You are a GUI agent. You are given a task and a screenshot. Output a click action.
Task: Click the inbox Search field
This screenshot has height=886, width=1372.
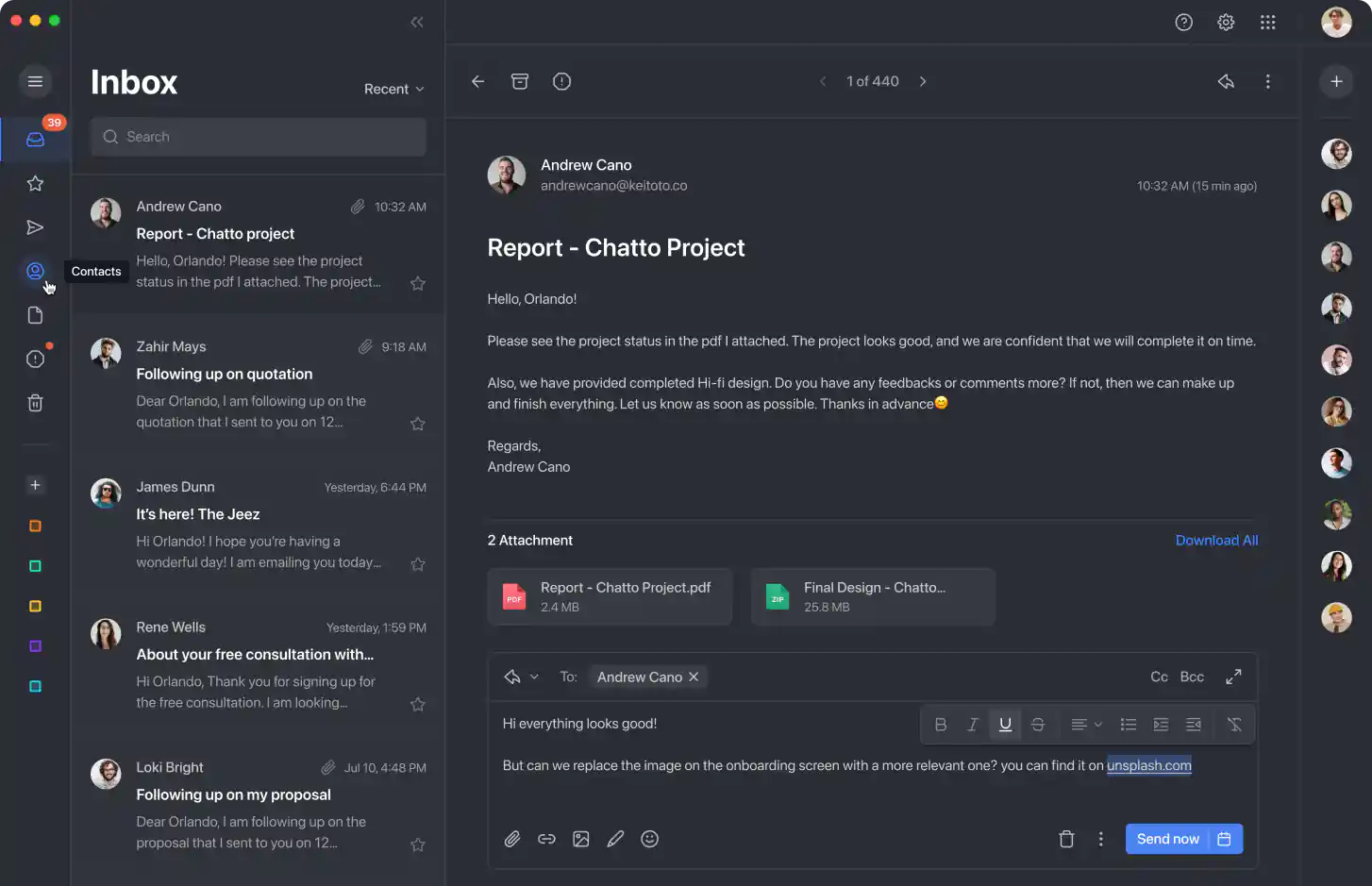(259, 137)
